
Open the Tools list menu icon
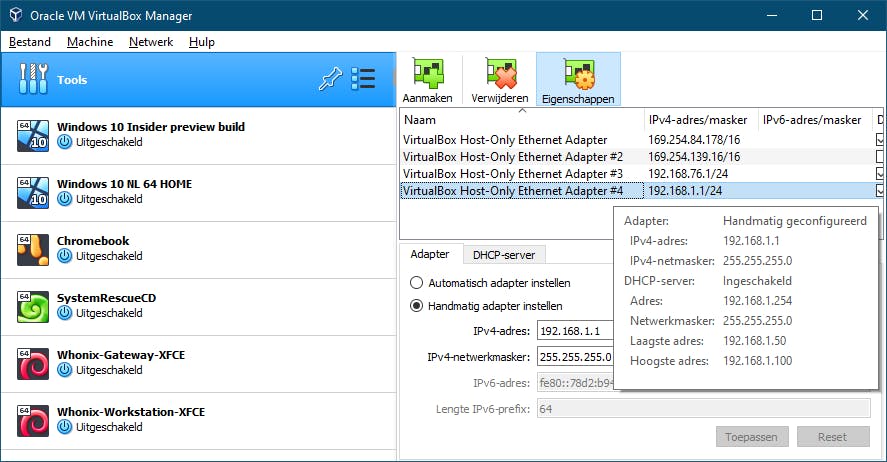tap(363, 79)
